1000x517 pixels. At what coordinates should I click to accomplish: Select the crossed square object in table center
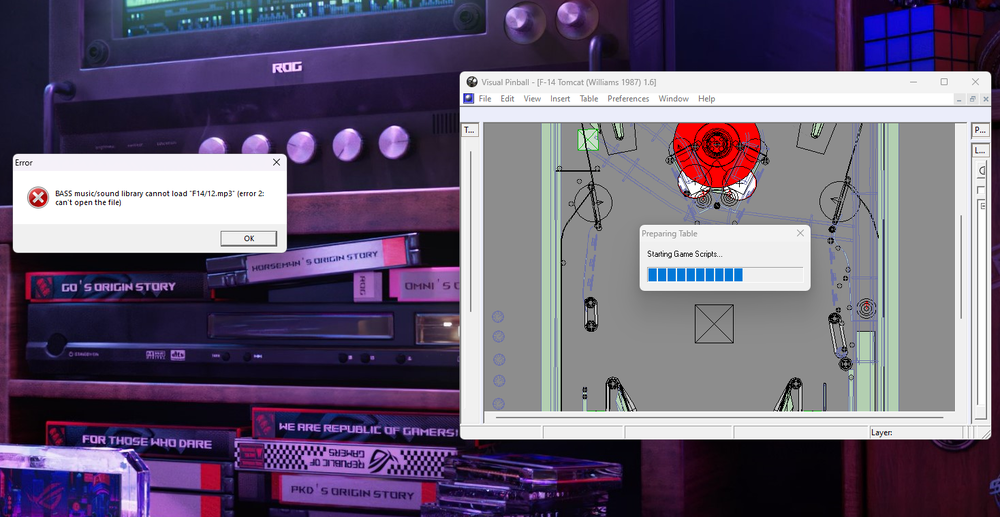coord(714,323)
